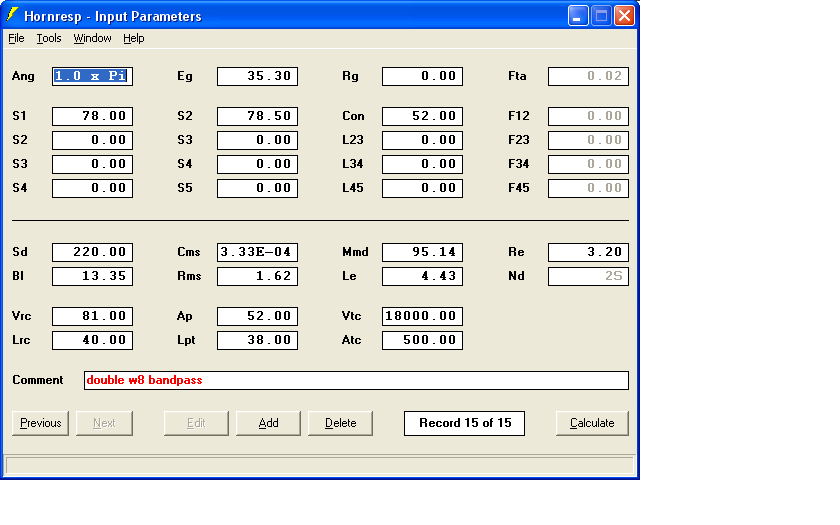Click the greyed-out Edit button
The height and width of the screenshot is (525, 840).
[x=196, y=423]
